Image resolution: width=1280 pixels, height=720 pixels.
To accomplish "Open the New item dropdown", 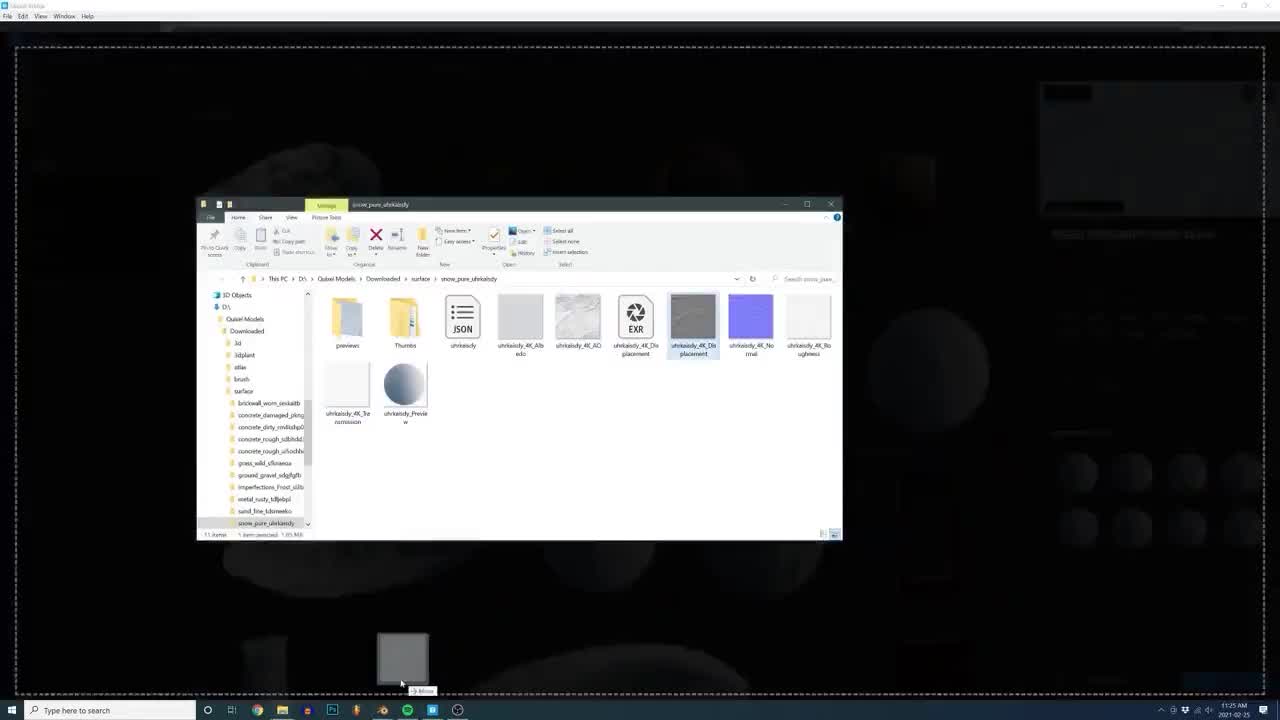I will click(x=454, y=231).
